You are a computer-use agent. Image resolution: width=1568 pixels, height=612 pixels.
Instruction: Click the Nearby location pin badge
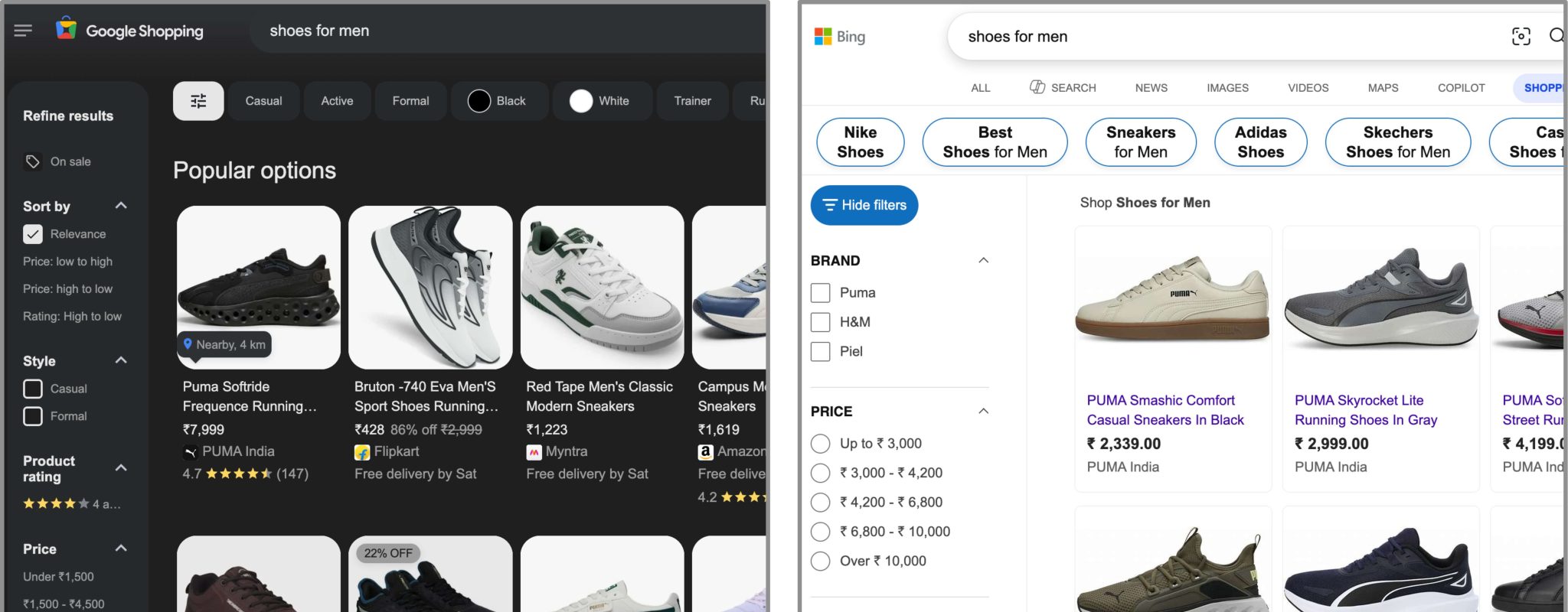coord(224,344)
